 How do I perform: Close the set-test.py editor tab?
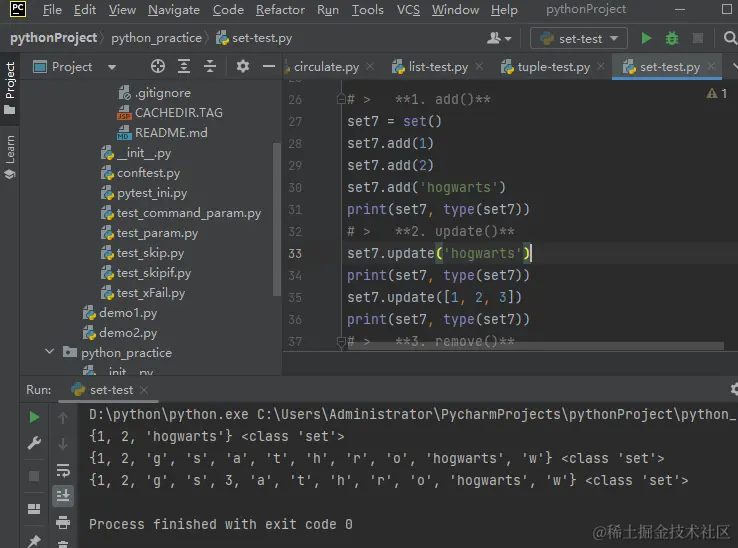click(x=712, y=66)
